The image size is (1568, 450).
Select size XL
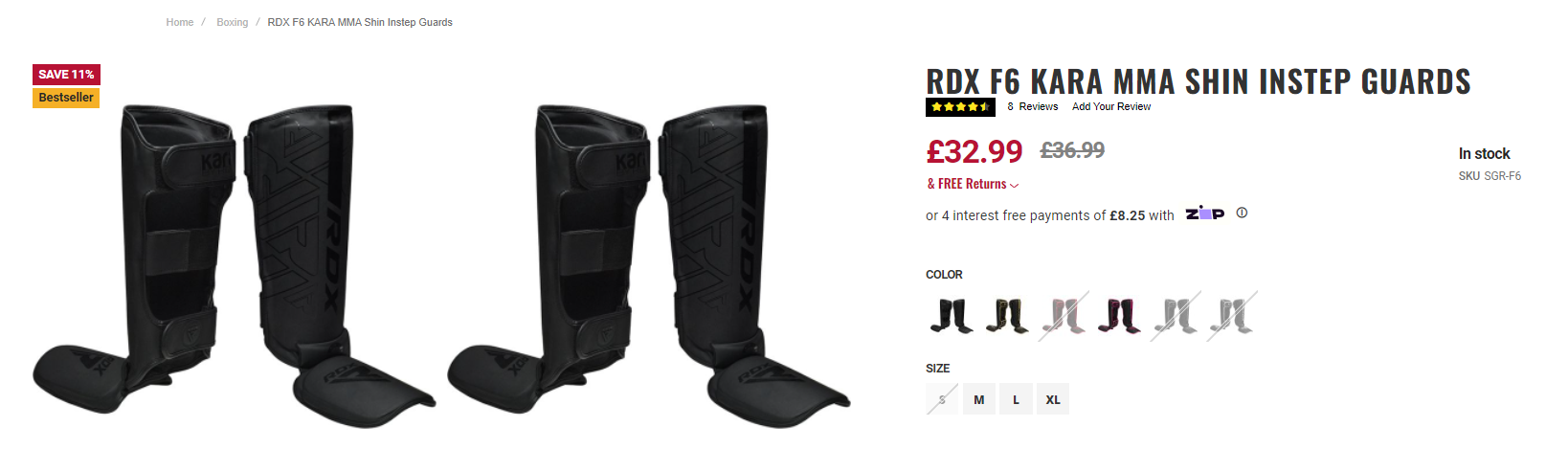[1053, 399]
